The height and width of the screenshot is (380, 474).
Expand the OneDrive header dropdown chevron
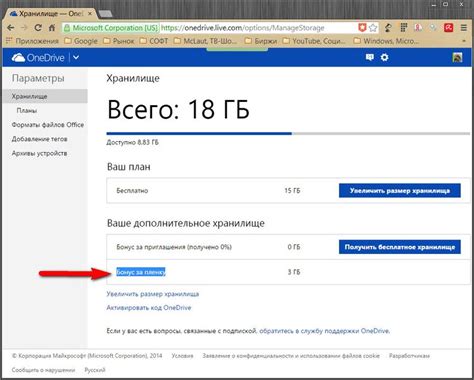tap(76, 57)
